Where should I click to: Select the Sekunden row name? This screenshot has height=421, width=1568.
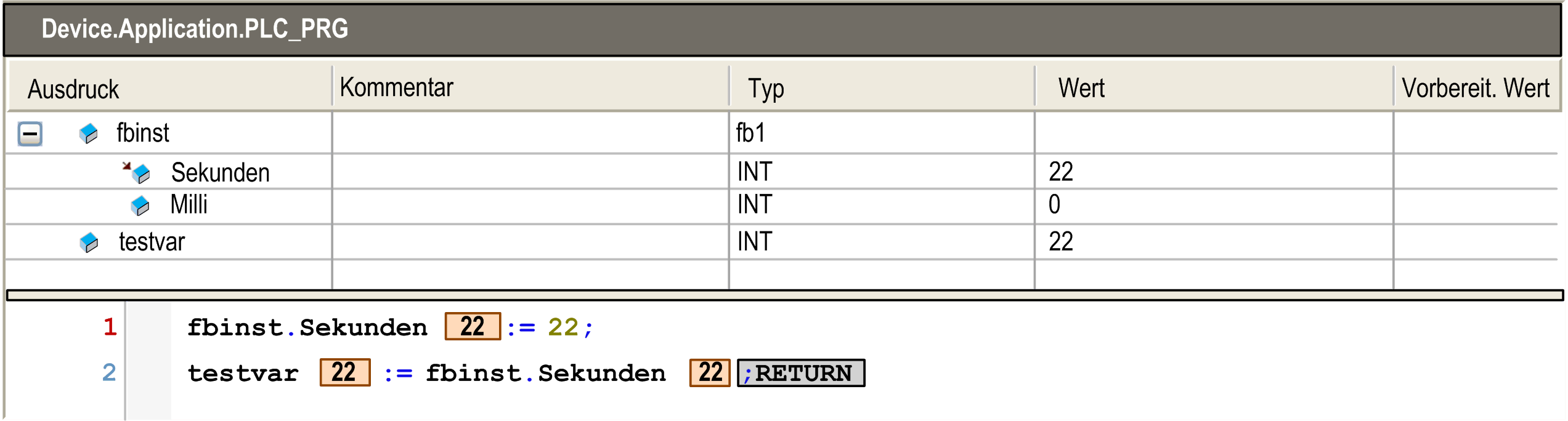[220, 173]
